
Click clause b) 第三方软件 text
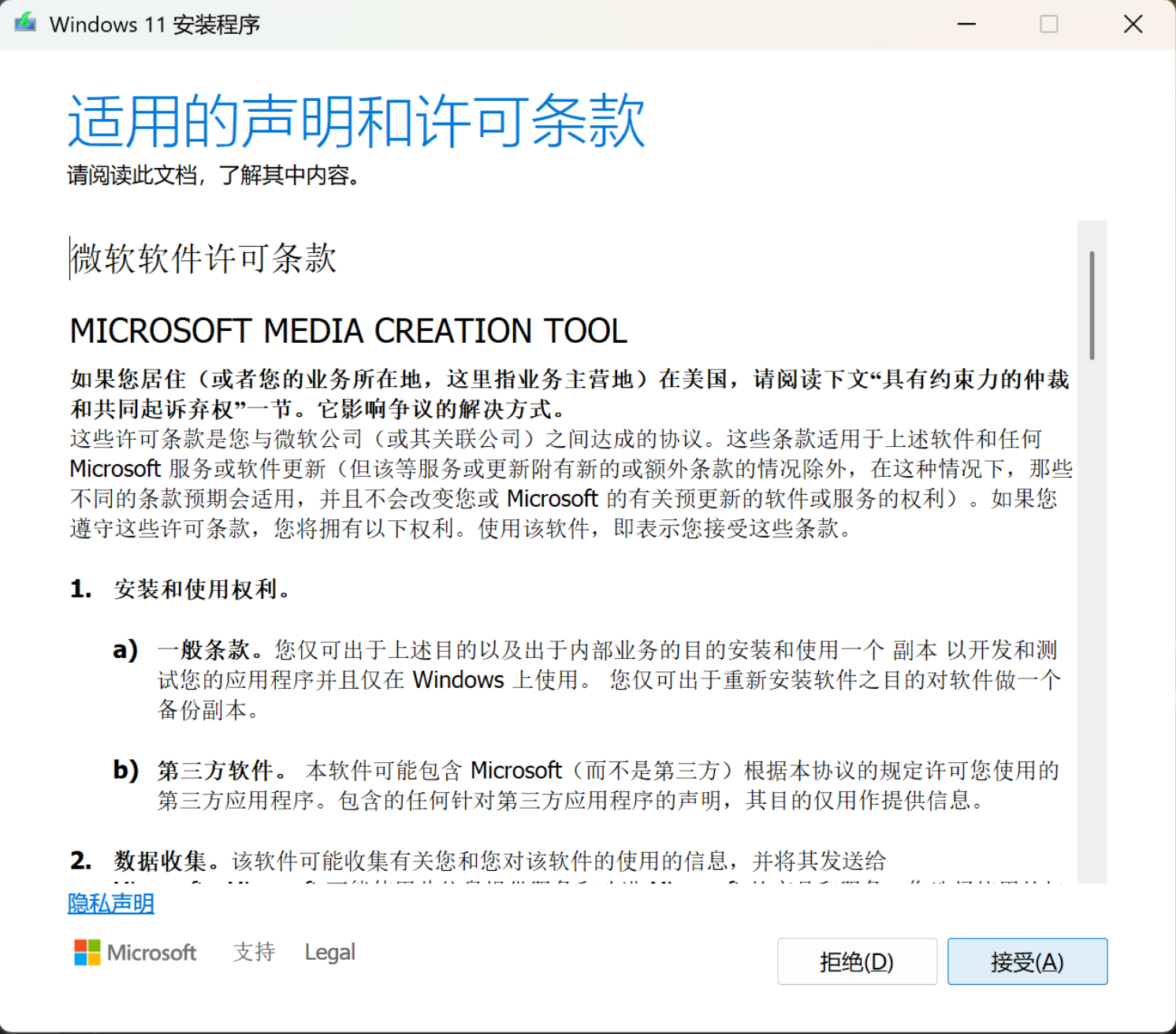(587, 785)
